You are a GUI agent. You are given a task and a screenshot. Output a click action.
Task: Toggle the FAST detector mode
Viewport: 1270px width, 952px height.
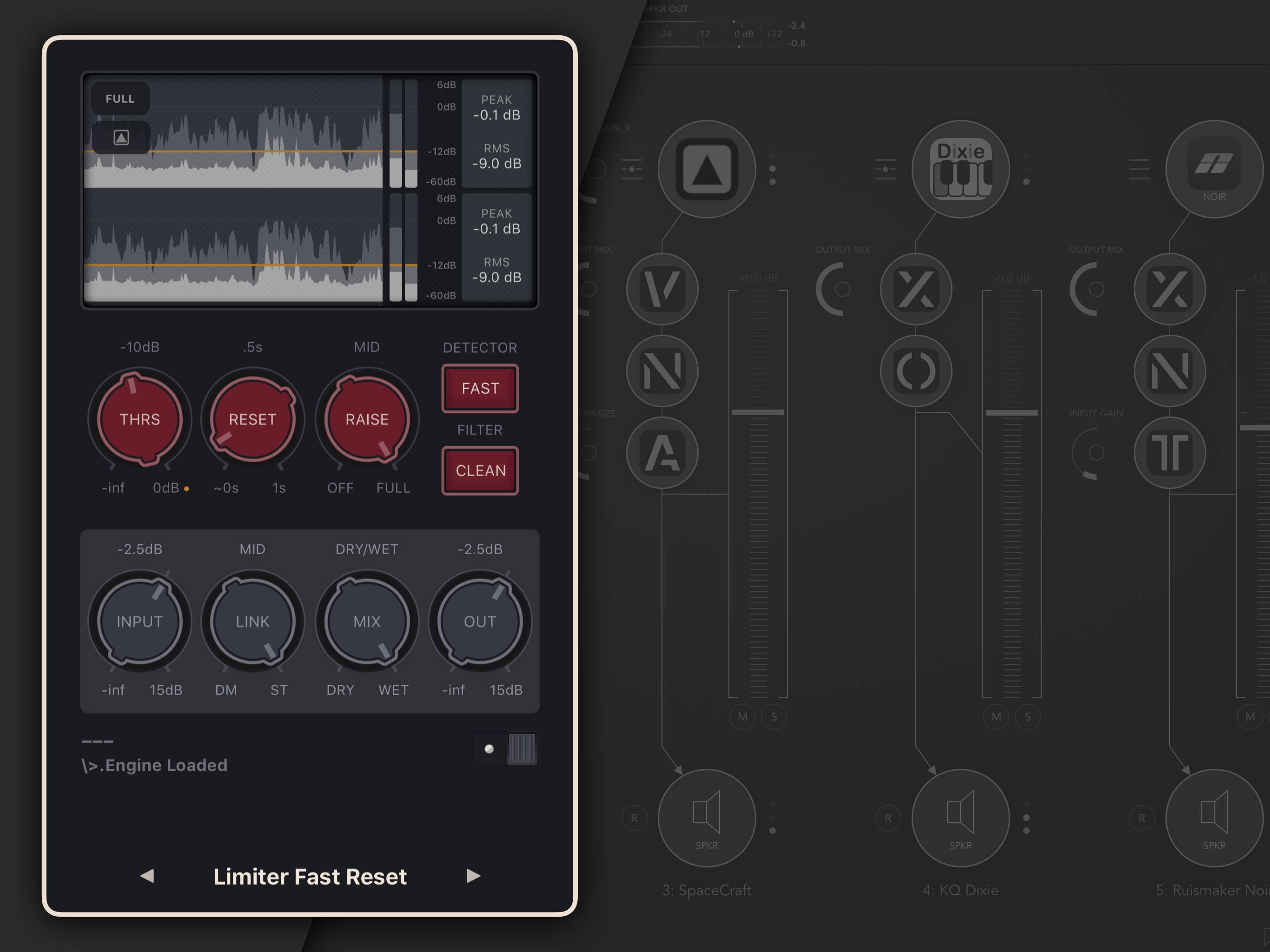click(x=480, y=389)
